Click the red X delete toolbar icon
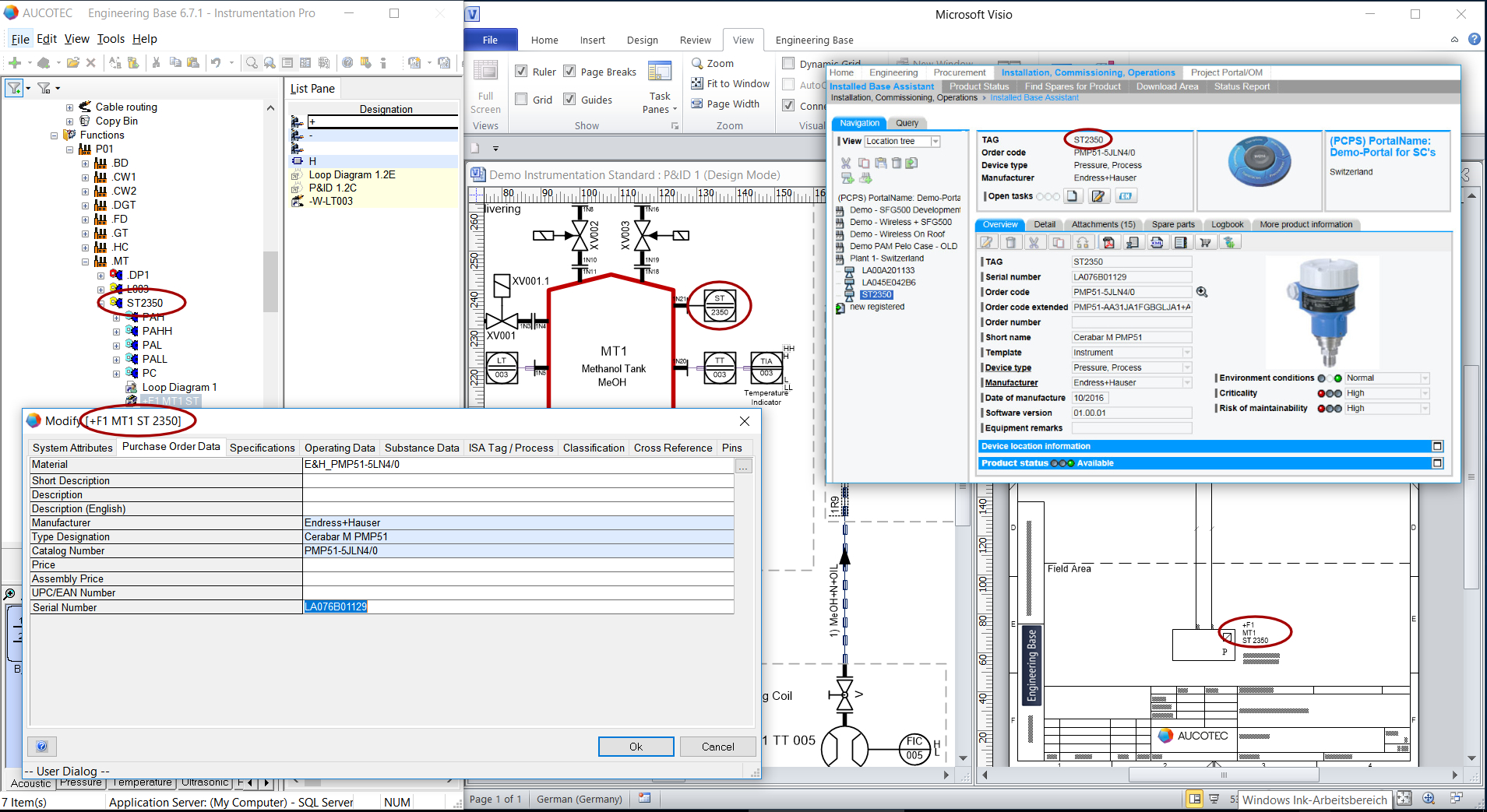The image size is (1487, 812). click(x=90, y=63)
